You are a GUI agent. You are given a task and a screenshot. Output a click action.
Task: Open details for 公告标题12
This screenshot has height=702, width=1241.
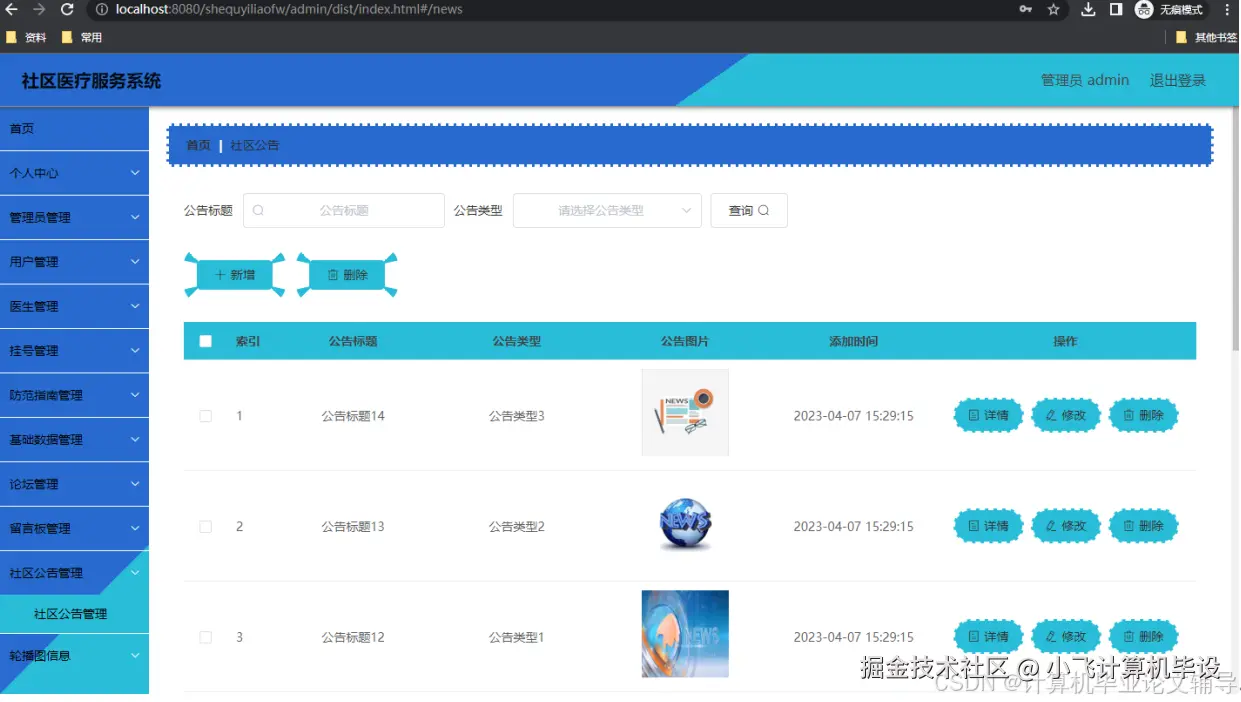(988, 637)
